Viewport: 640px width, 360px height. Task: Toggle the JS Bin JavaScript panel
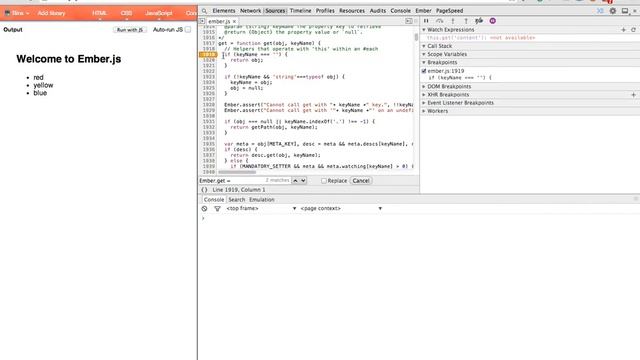point(159,13)
